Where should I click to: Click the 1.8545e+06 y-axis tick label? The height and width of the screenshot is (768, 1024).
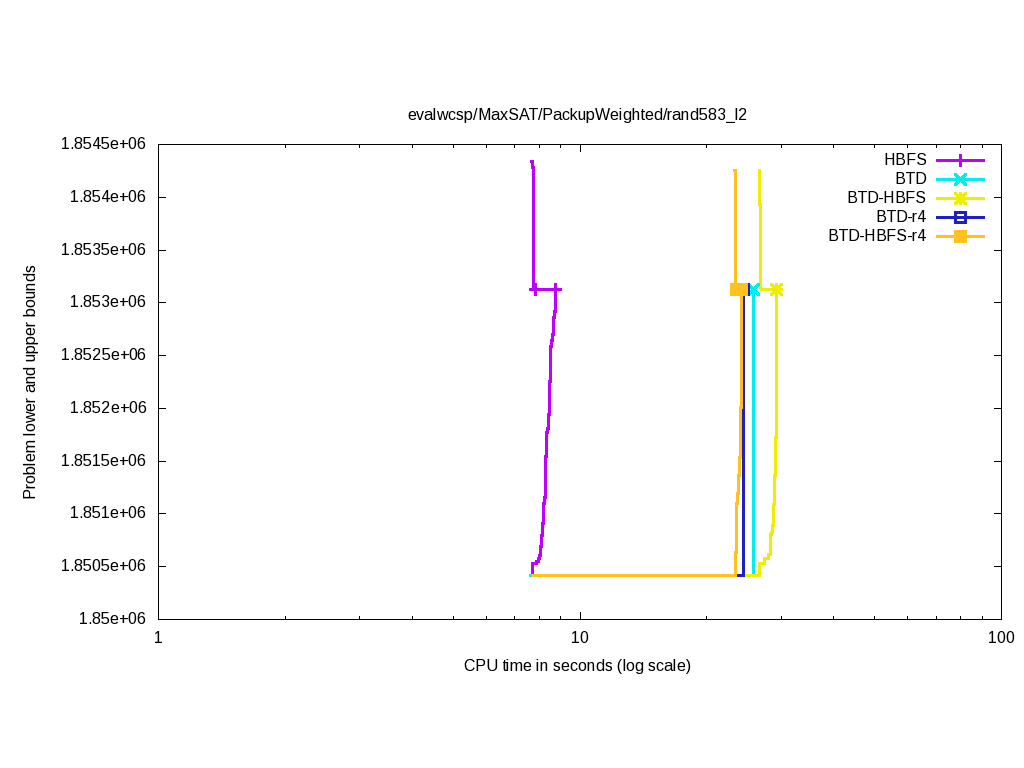[x=103, y=144]
